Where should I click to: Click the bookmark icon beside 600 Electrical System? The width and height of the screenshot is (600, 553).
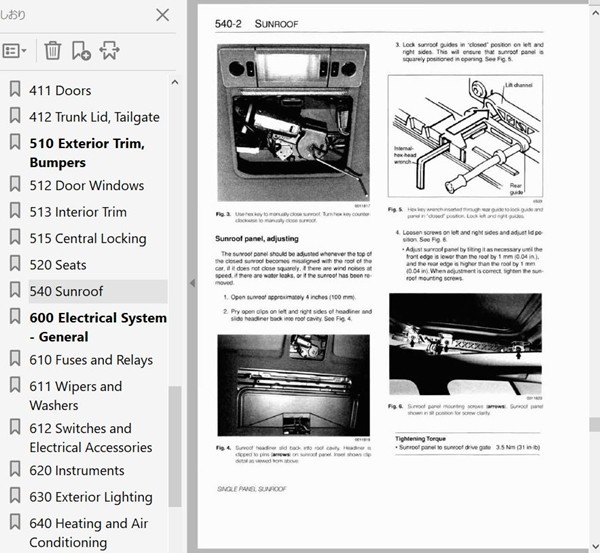[15, 316]
